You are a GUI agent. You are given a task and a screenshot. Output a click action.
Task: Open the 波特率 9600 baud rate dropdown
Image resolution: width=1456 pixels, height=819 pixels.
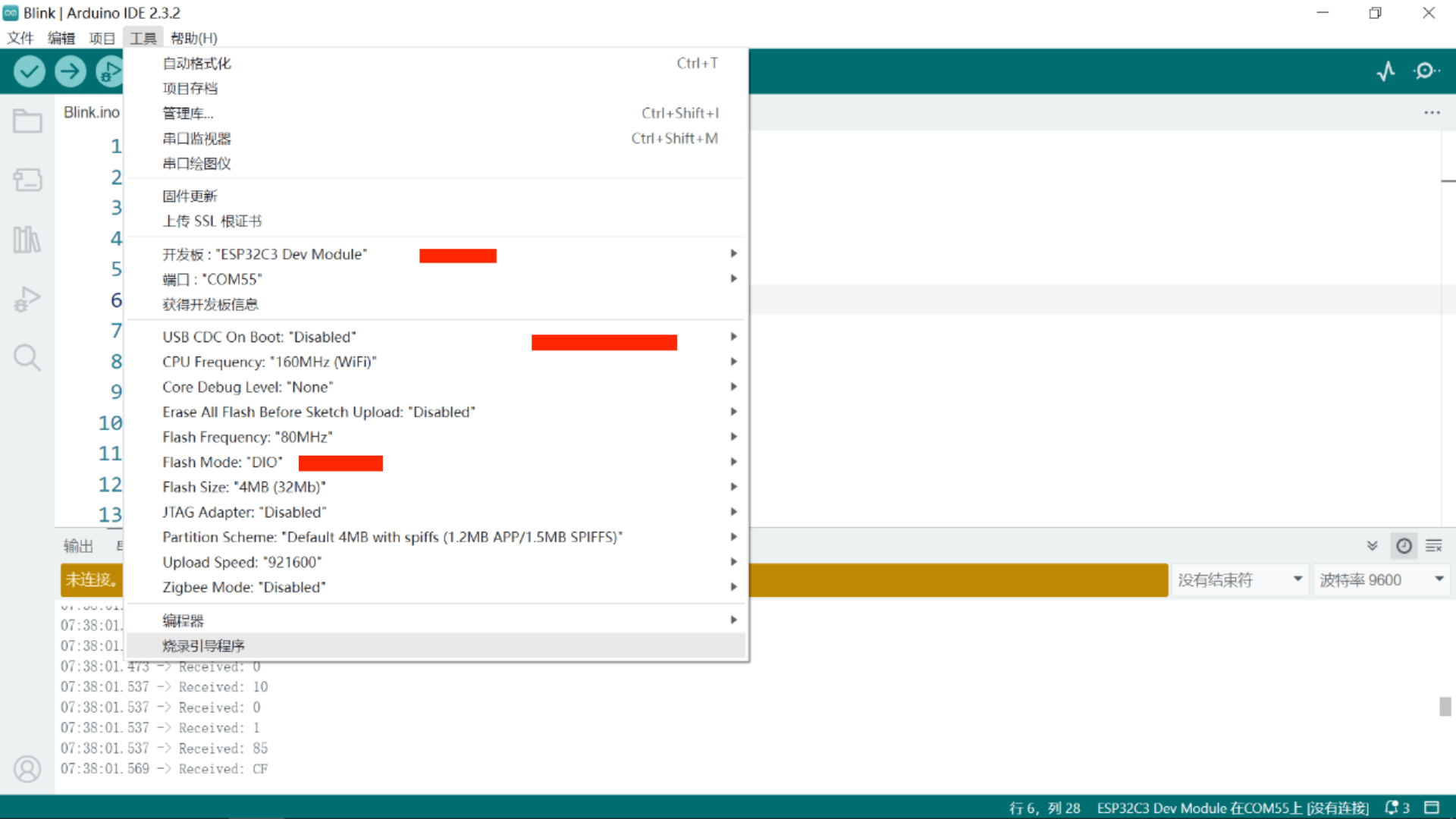click(x=1382, y=580)
